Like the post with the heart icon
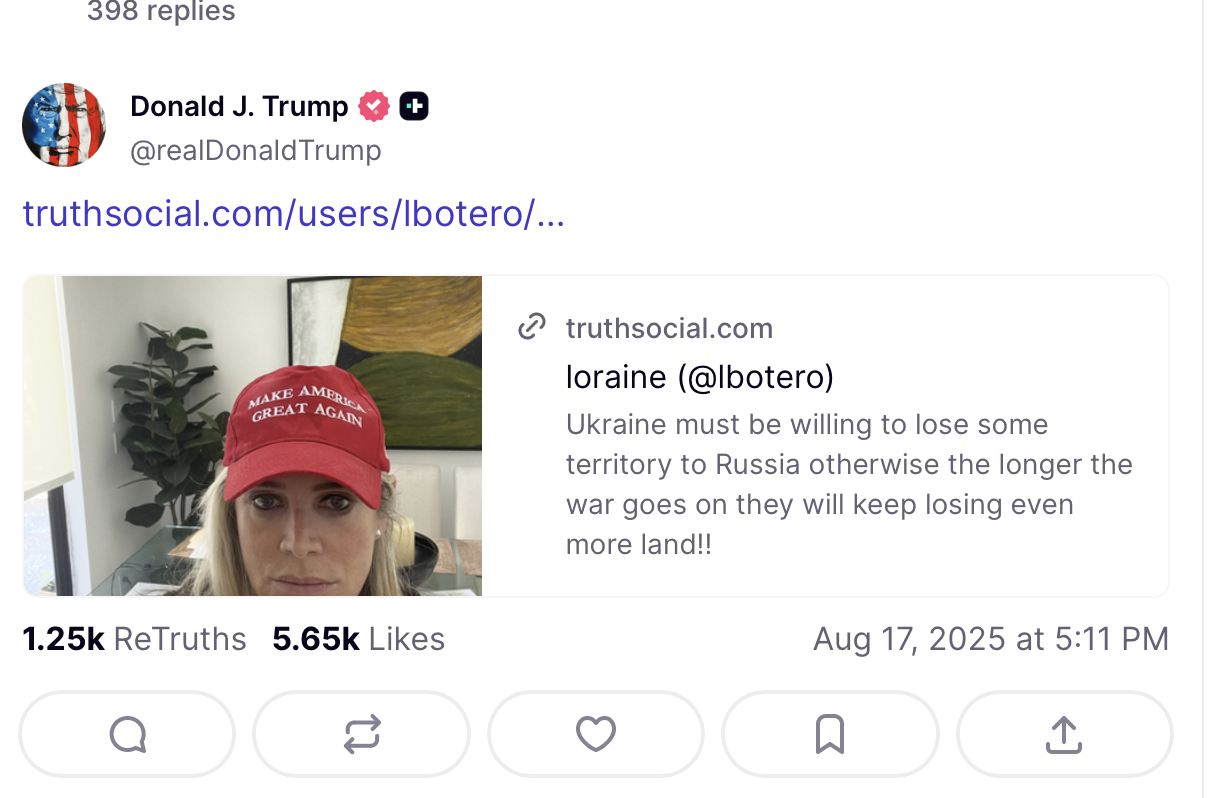1212x798 pixels. pyautogui.click(x=595, y=735)
